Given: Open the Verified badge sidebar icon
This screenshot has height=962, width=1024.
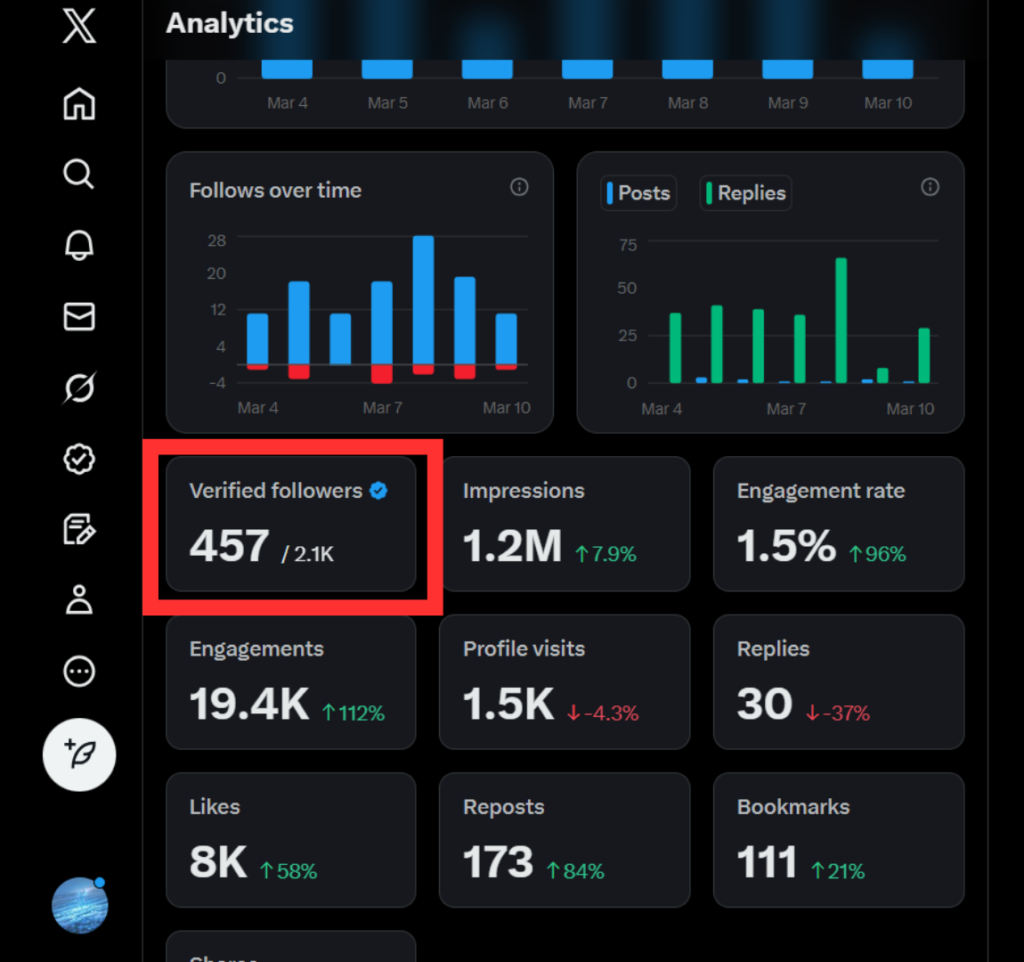Looking at the screenshot, I should click(79, 459).
